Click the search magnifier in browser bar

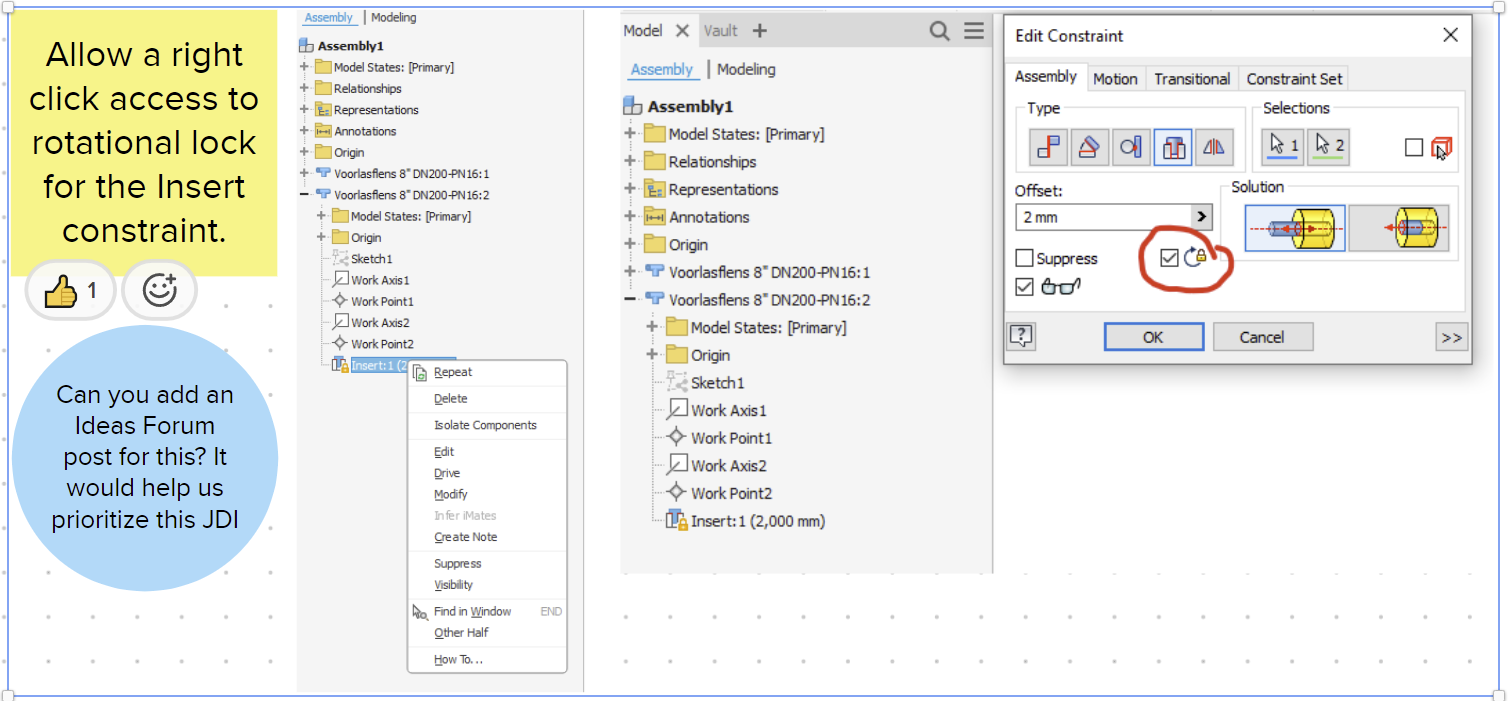[x=939, y=31]
